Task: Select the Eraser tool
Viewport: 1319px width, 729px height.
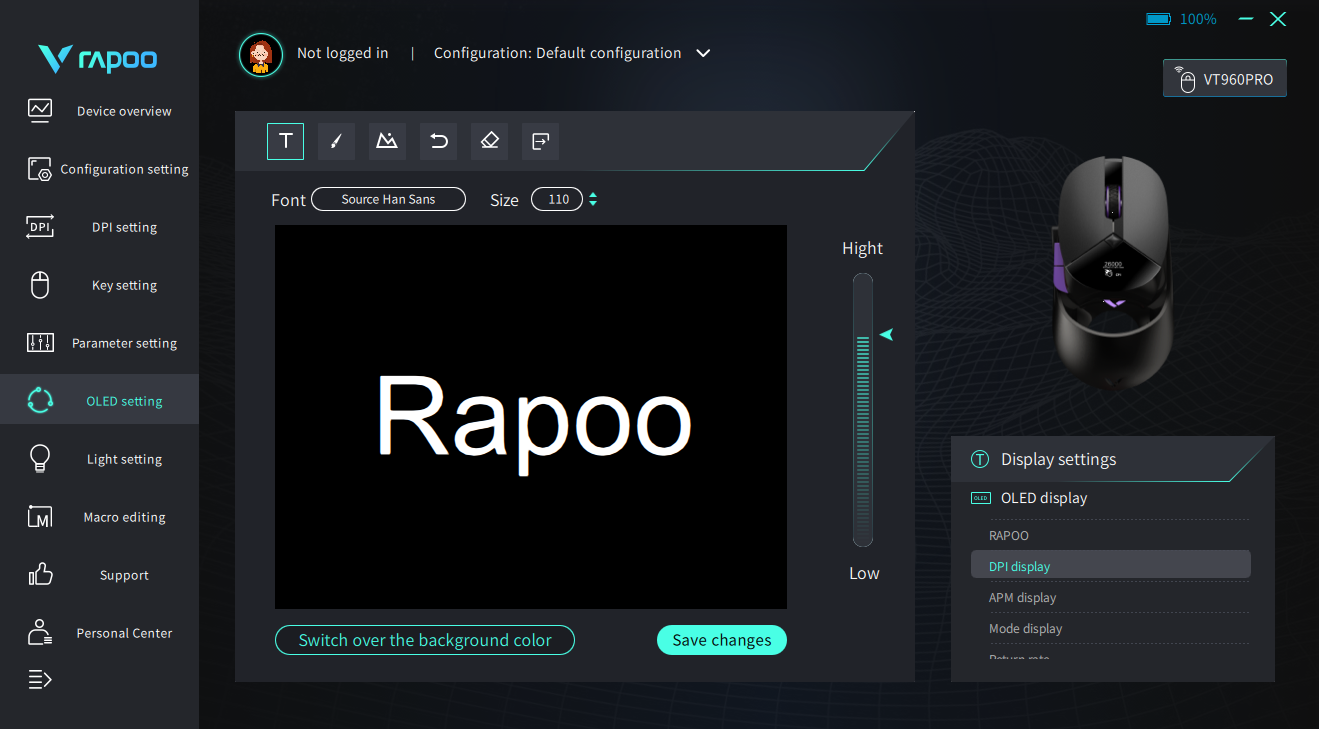Action: tap(489, 141)
